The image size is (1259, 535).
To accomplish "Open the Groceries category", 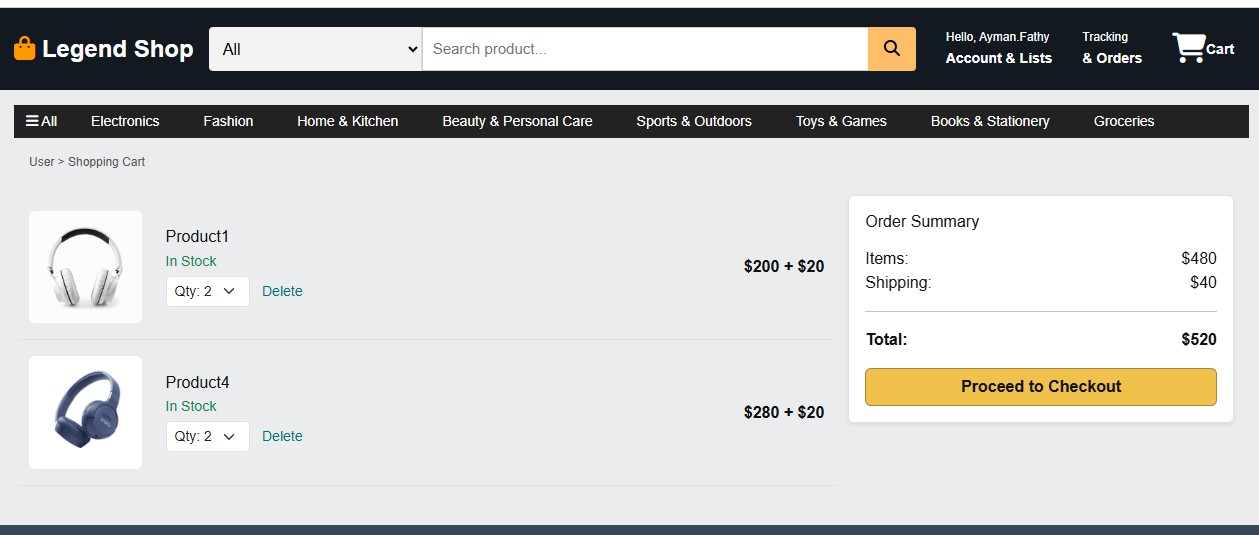I will 1124,121.
